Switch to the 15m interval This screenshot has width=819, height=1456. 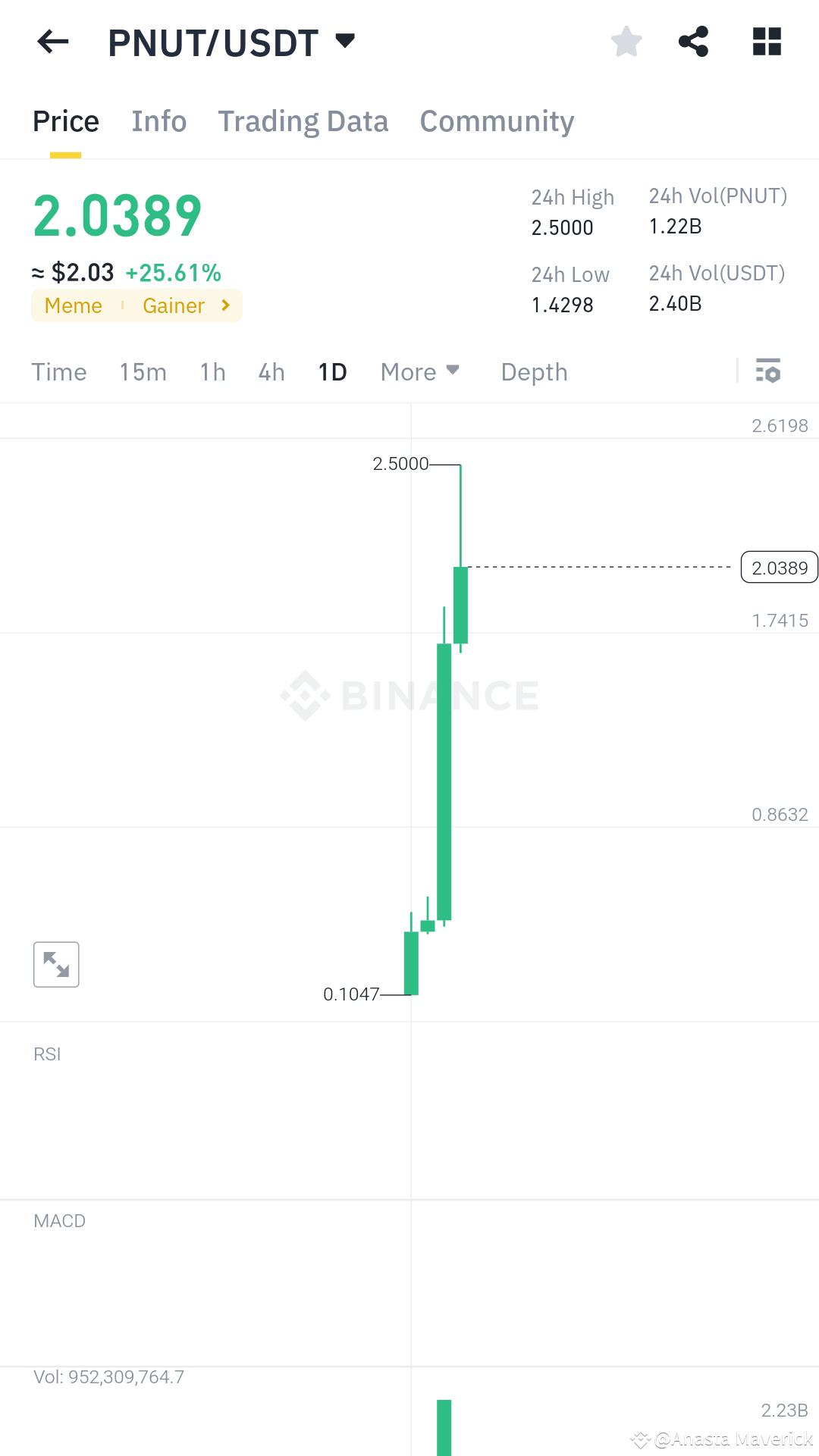point(143,371)
